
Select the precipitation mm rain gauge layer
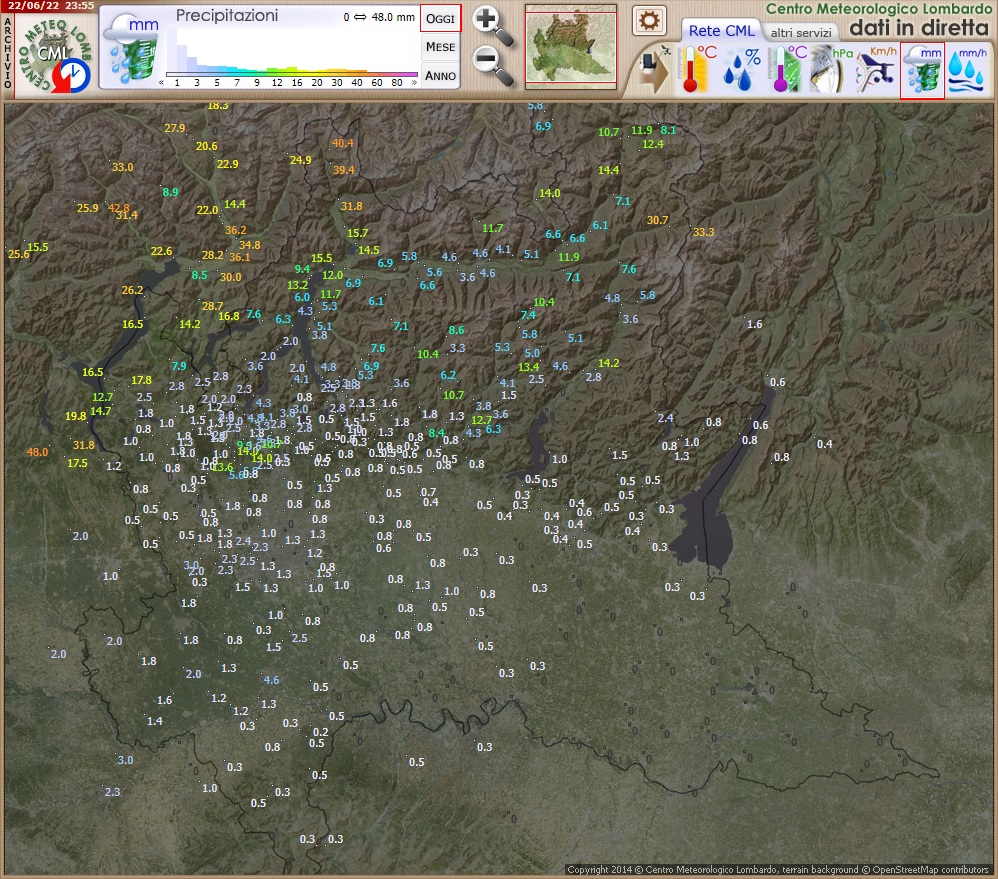[922, 70]
